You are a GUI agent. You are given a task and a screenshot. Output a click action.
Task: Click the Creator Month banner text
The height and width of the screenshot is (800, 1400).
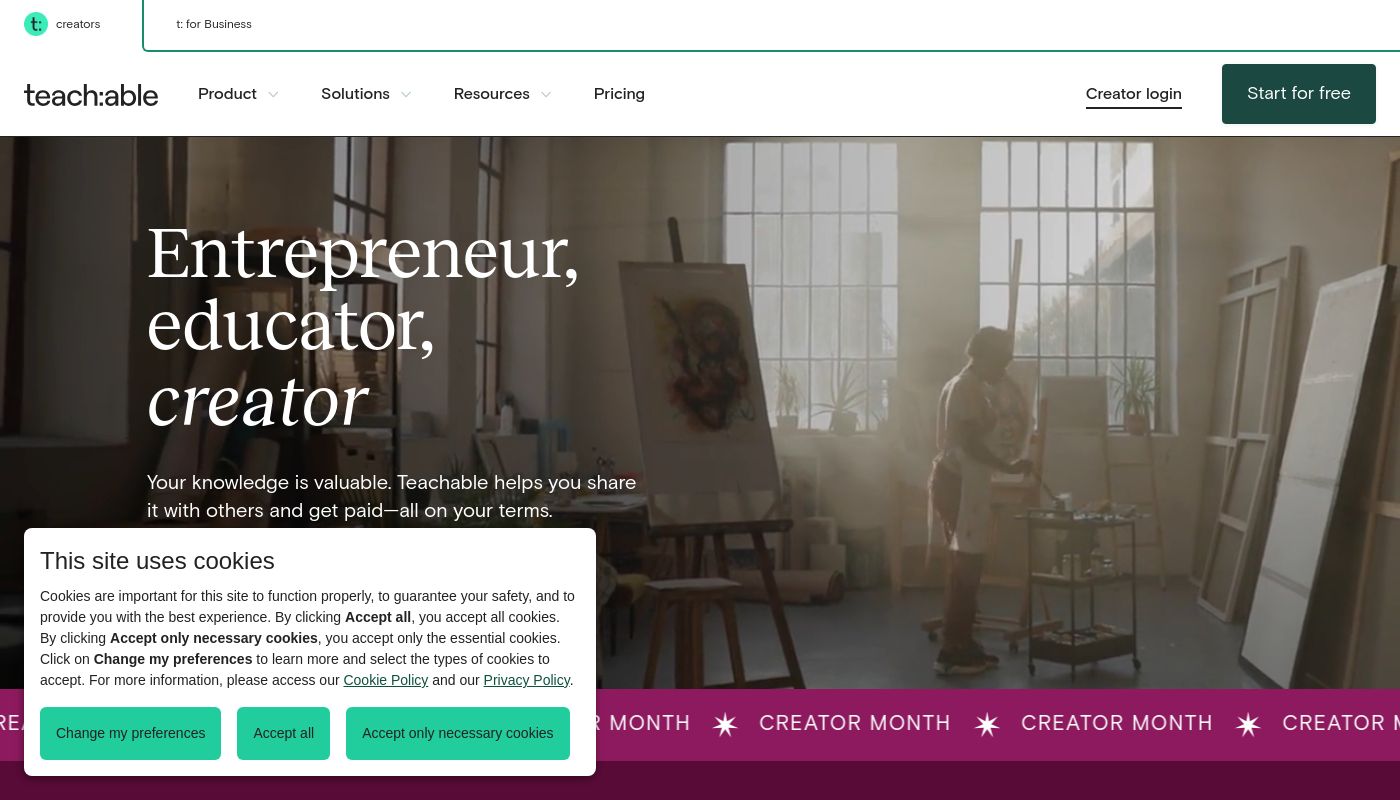[x=854, y=723]
